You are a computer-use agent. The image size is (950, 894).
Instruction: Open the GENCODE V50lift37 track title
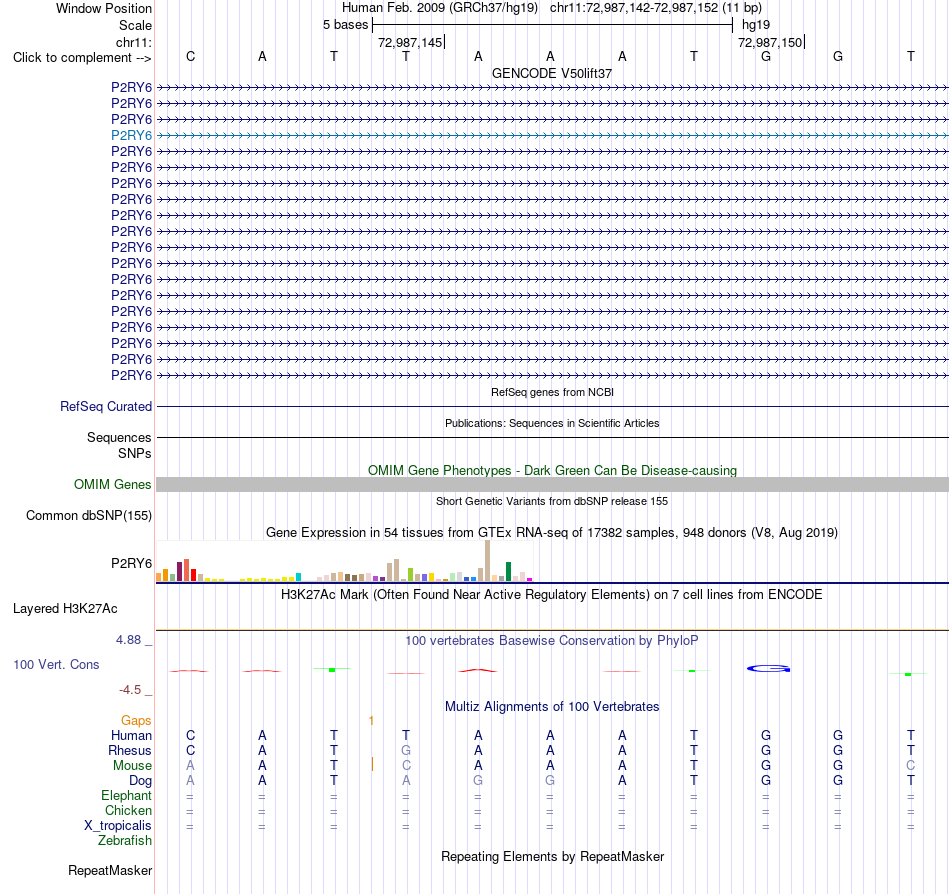(x=551, y=73)
